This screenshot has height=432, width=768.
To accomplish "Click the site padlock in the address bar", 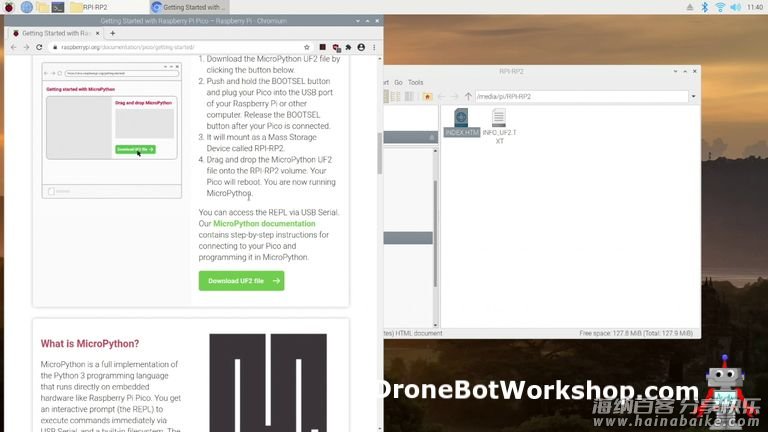I will [55, 48].
